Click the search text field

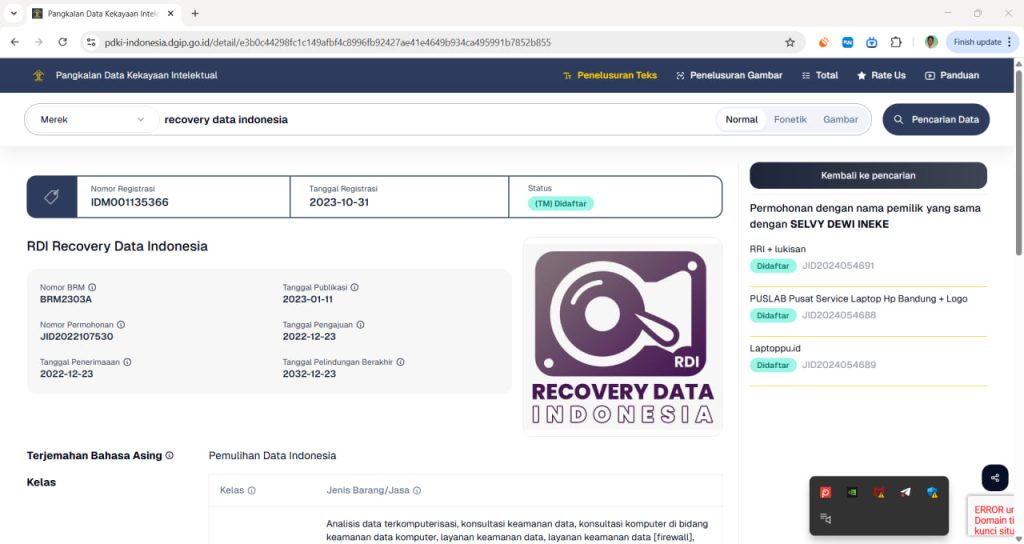[436, 120]
